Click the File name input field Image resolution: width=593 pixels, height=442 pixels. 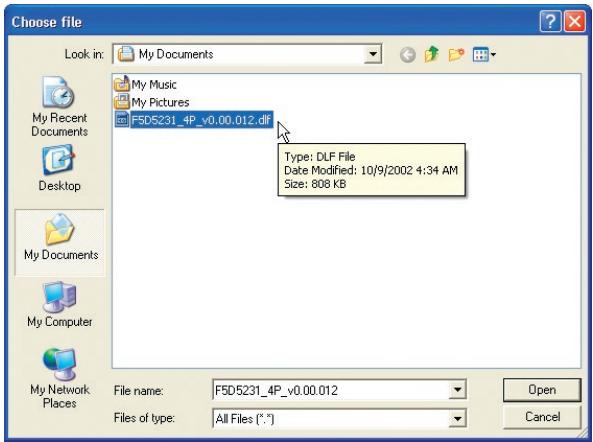click(339, 390)
